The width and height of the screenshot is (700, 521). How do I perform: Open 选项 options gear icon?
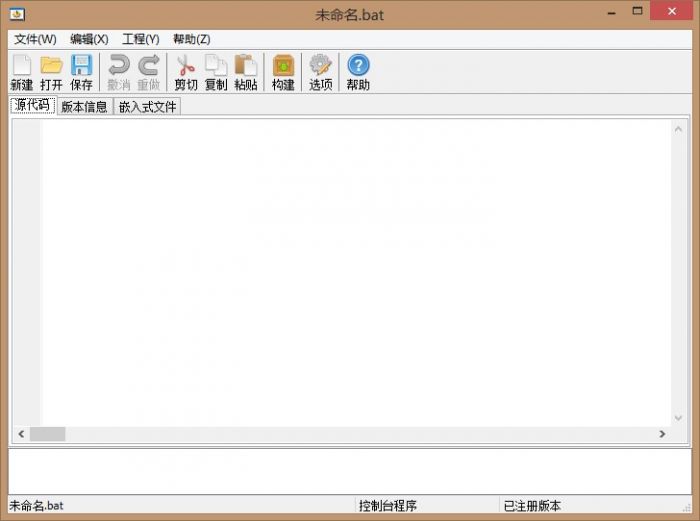pos(321,72)
